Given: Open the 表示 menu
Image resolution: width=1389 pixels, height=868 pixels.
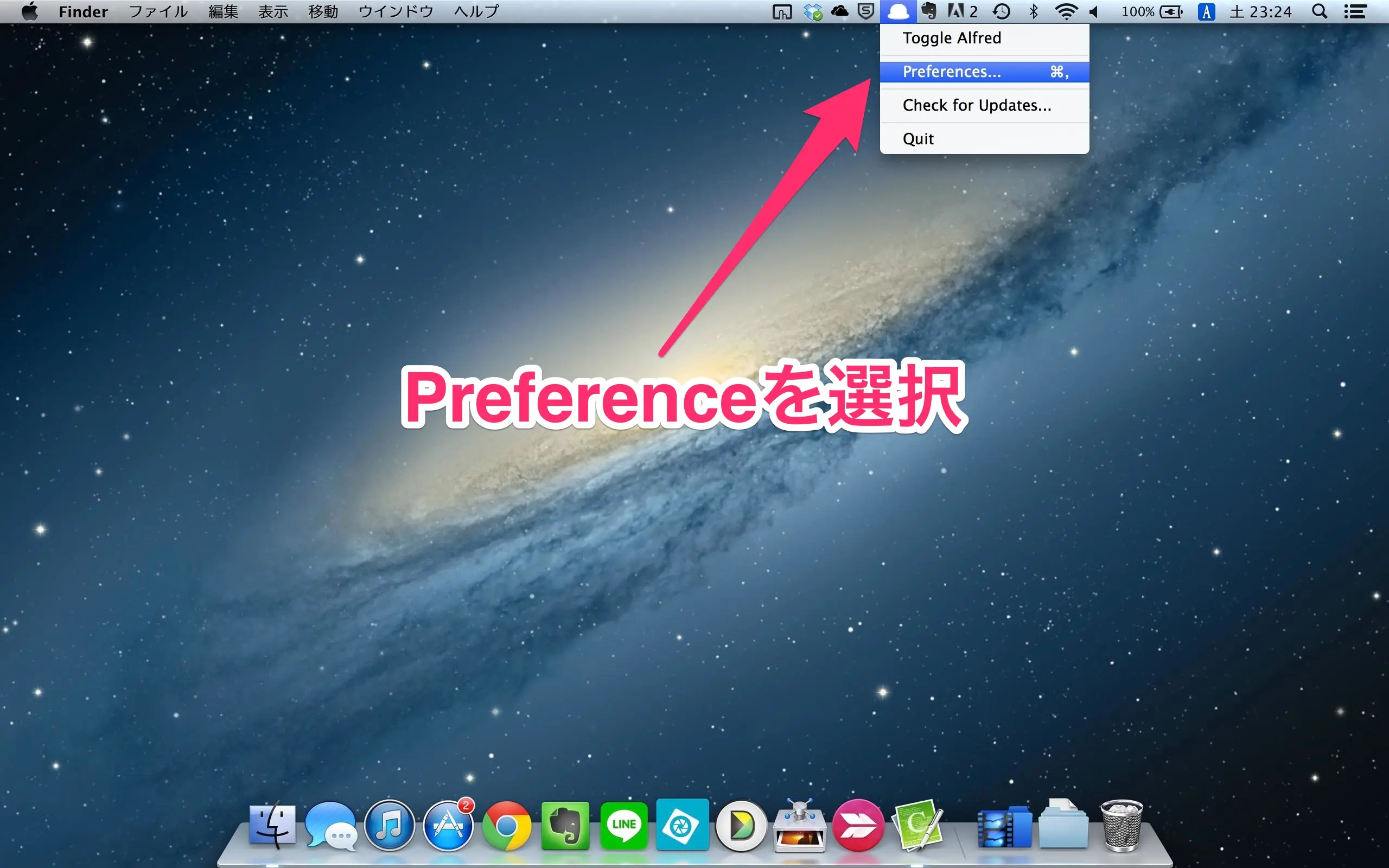Looking at the screenshot, I should pyautogui.click(x=273, y=11).
